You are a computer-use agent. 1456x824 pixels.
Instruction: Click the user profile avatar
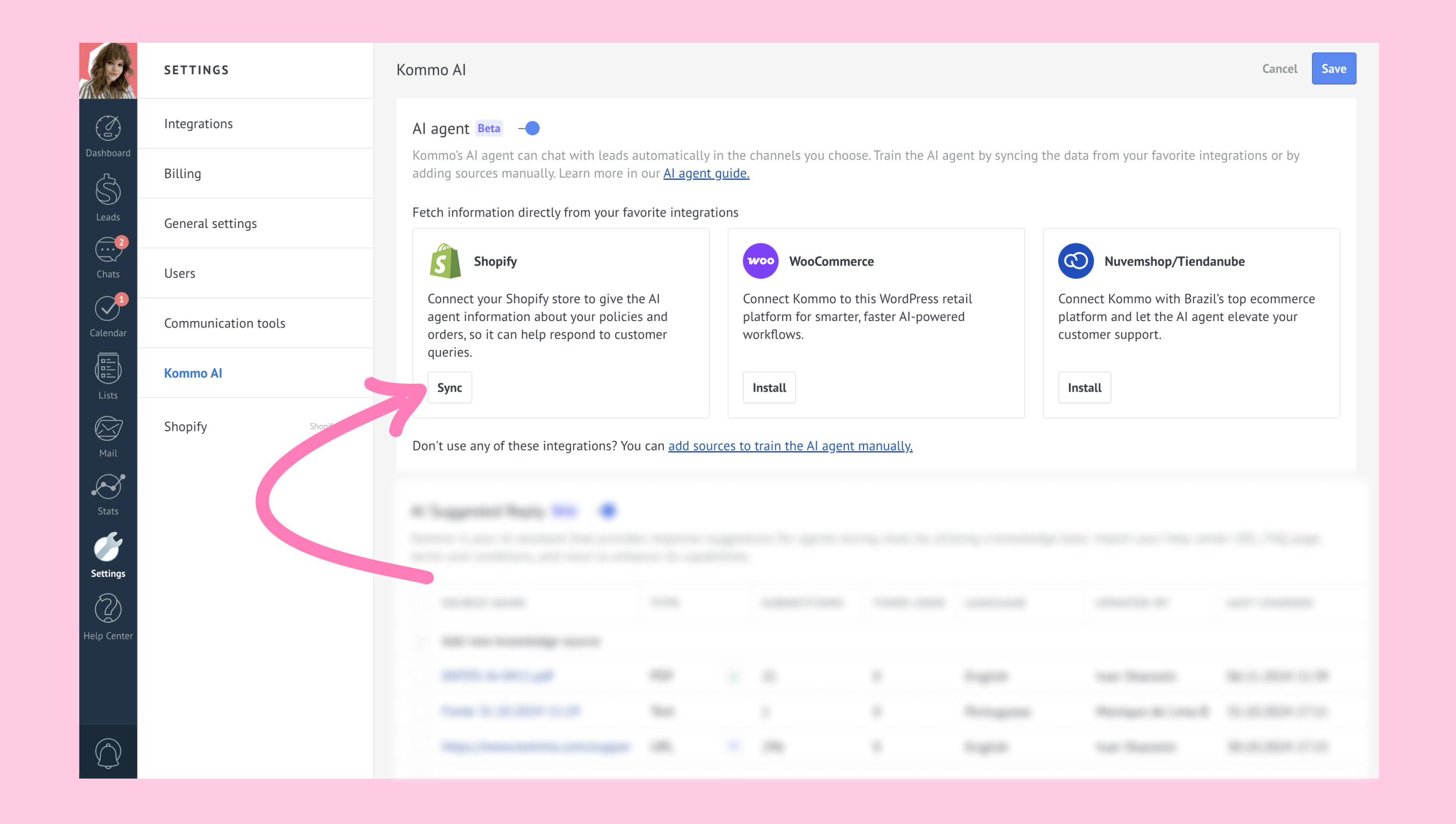coord(108,71)
